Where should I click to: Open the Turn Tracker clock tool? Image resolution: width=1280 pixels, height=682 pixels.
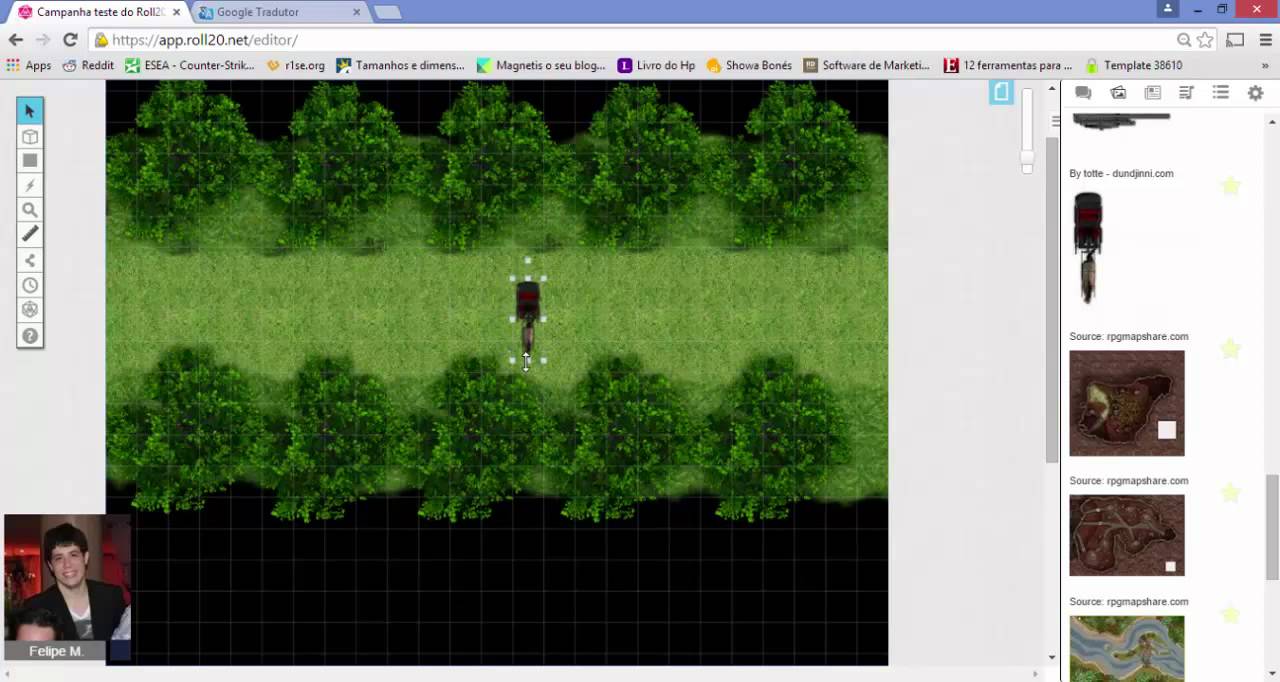pyautogui.click(x=30, y=285)
